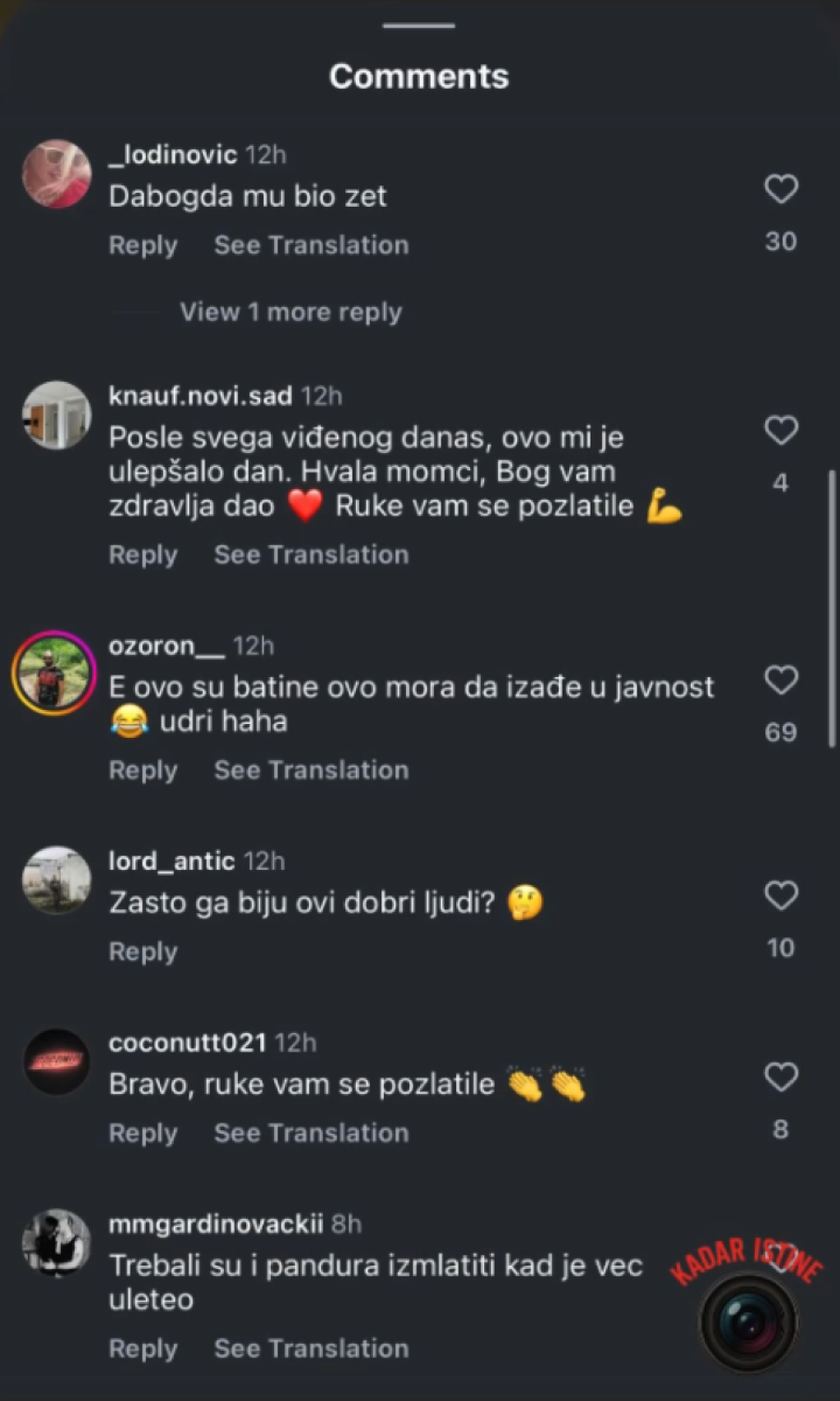Tap the heart on ozoron__'s comment
The height and width of the screenshot is (1401, 840).
(x=780, y=680)
